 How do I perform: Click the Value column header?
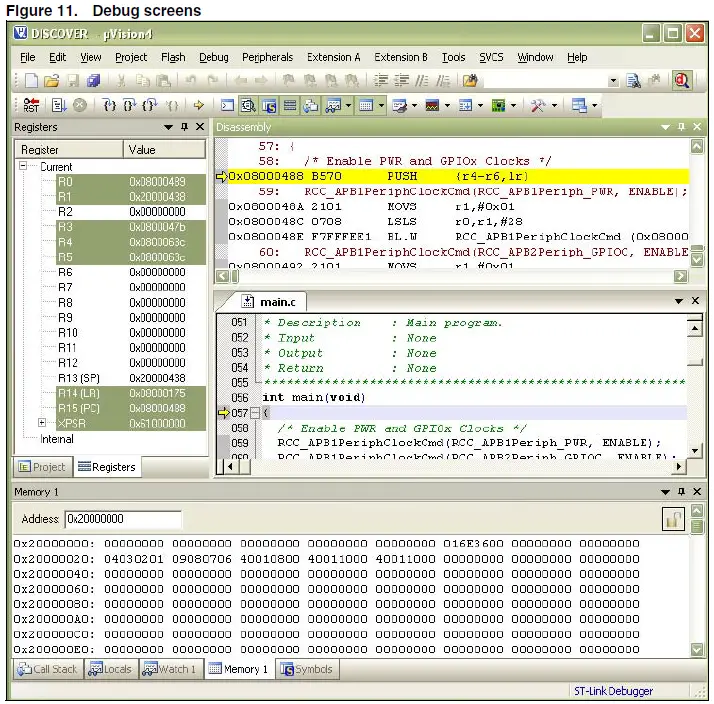pos(164,149)
